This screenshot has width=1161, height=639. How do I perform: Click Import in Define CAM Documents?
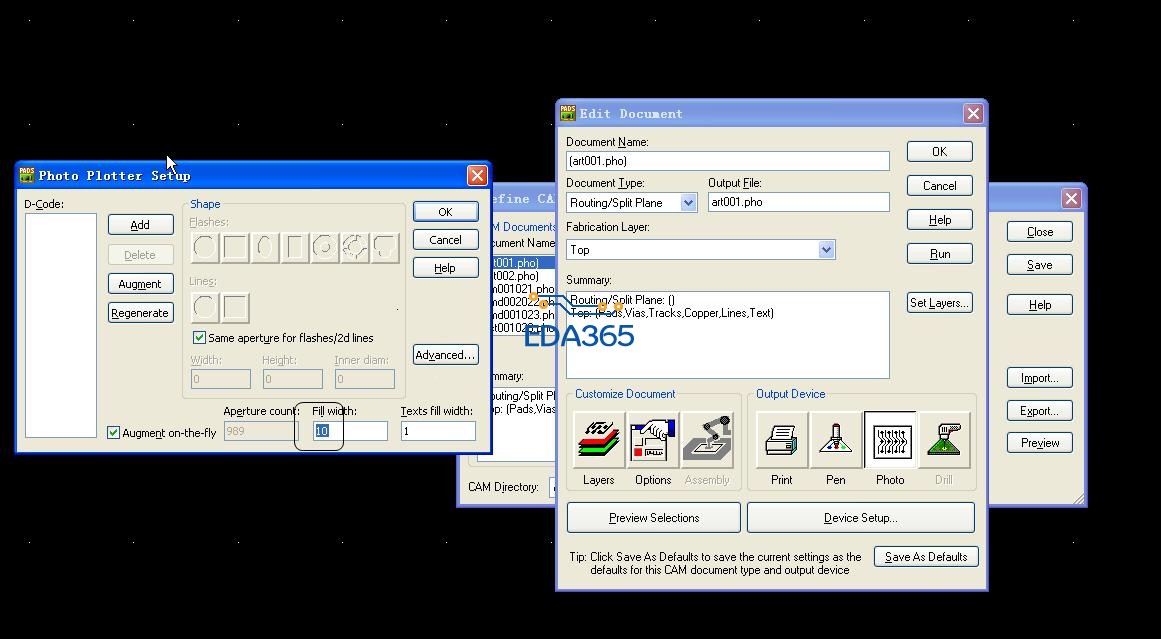tap(1040, 378)
